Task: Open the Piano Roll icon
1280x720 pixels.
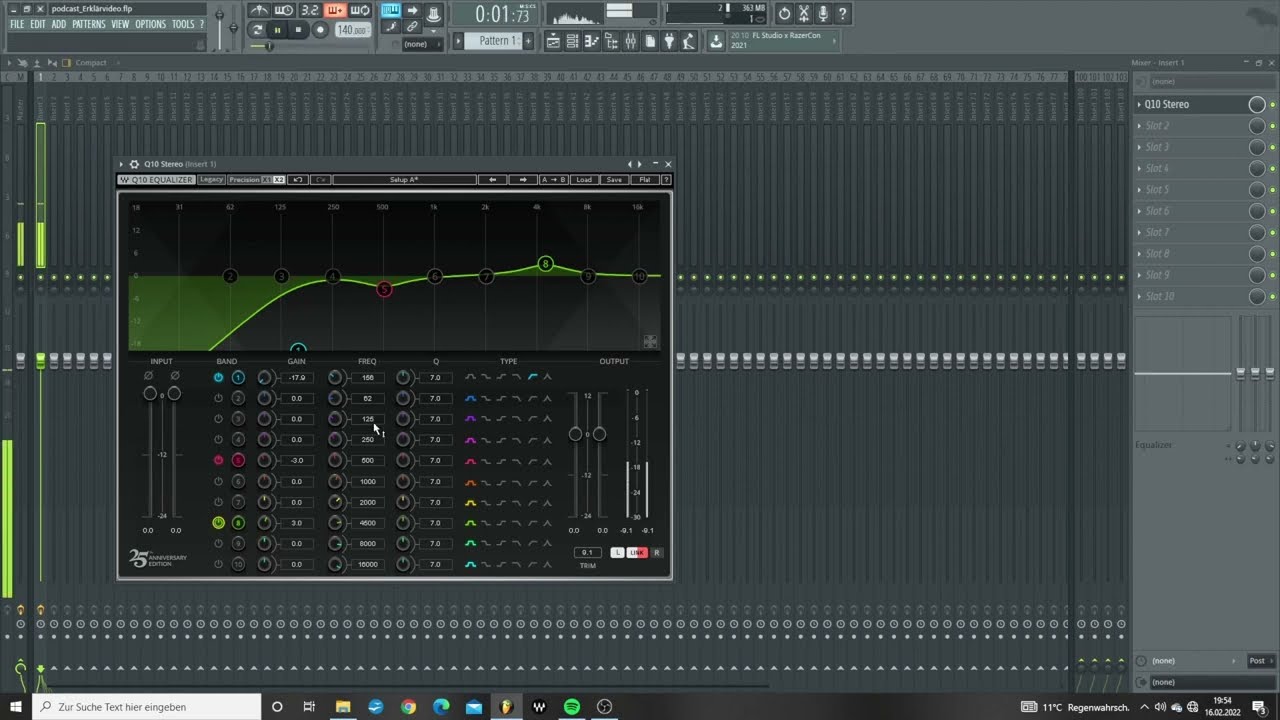Action: click(x=593, y=41)
